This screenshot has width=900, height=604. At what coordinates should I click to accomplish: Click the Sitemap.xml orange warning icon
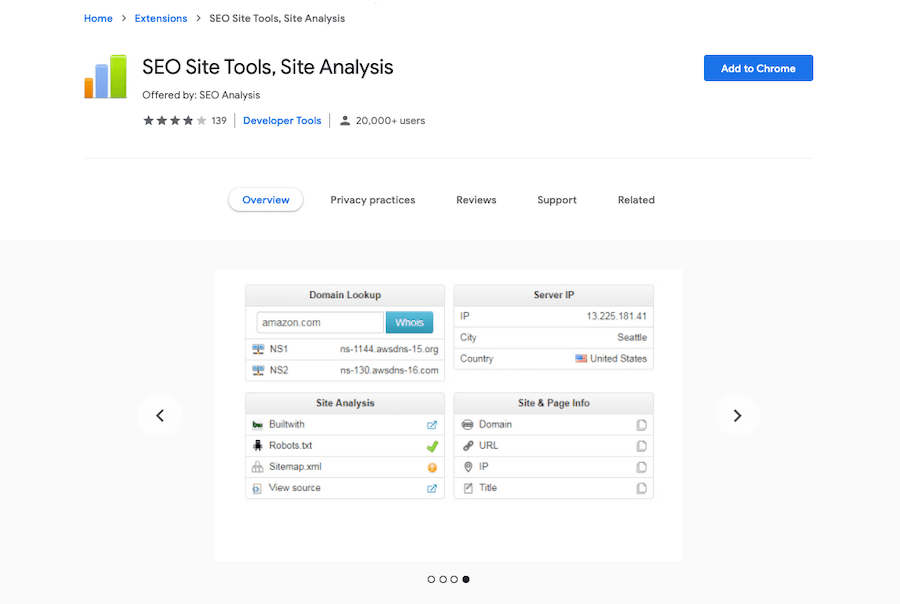coord(432,467)
